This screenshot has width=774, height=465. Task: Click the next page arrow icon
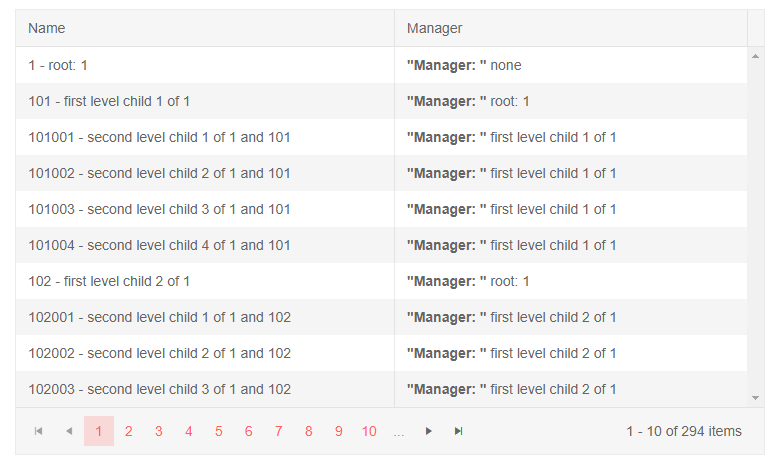(x=429, y=431)
